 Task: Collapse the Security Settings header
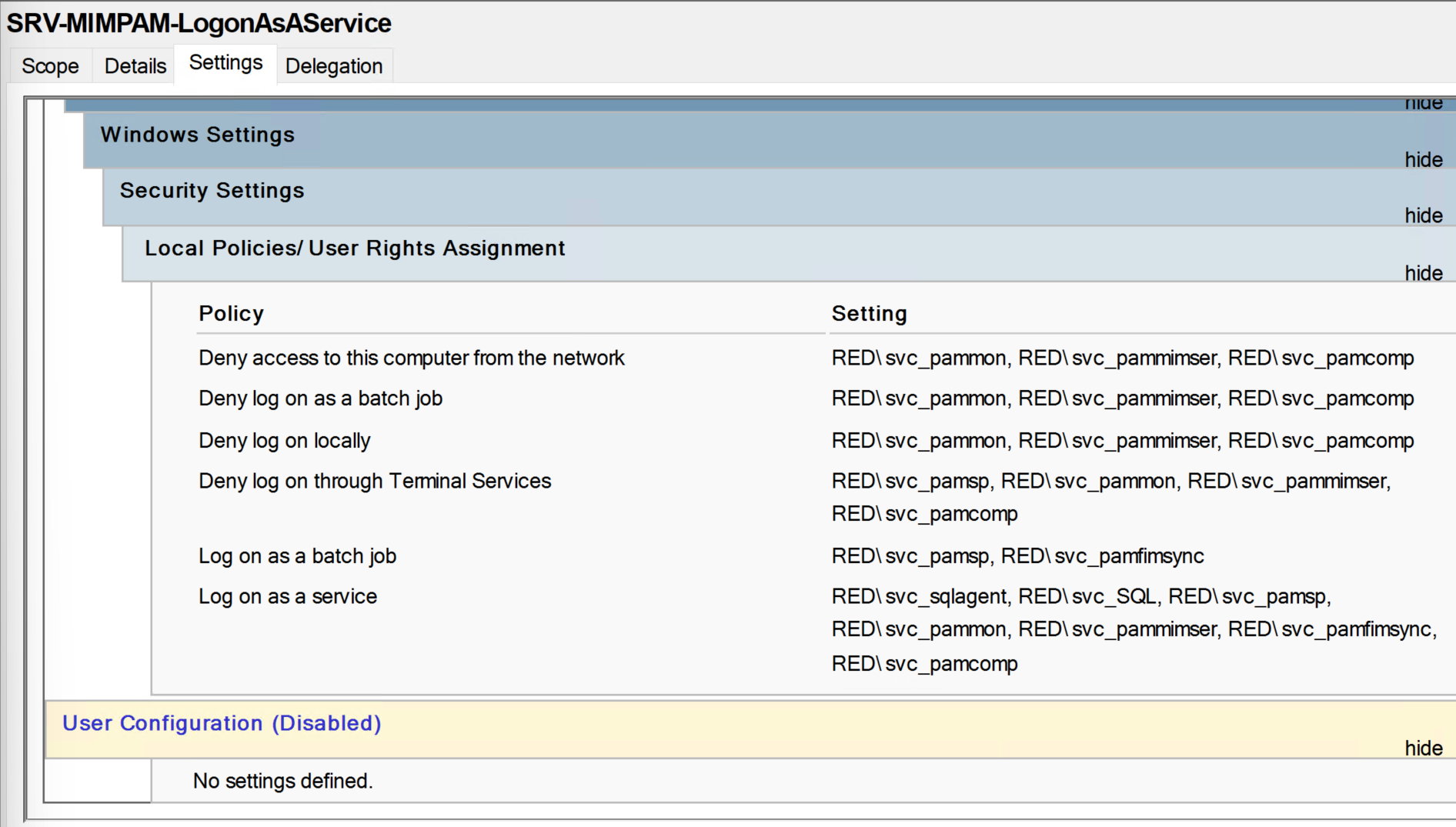click(212, 191)
